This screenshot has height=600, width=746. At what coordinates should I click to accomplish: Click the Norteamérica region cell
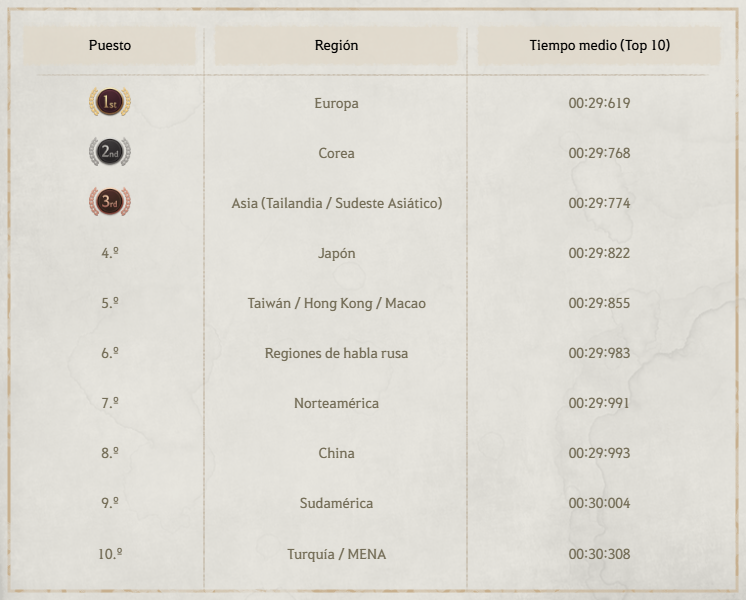(336, 403)
